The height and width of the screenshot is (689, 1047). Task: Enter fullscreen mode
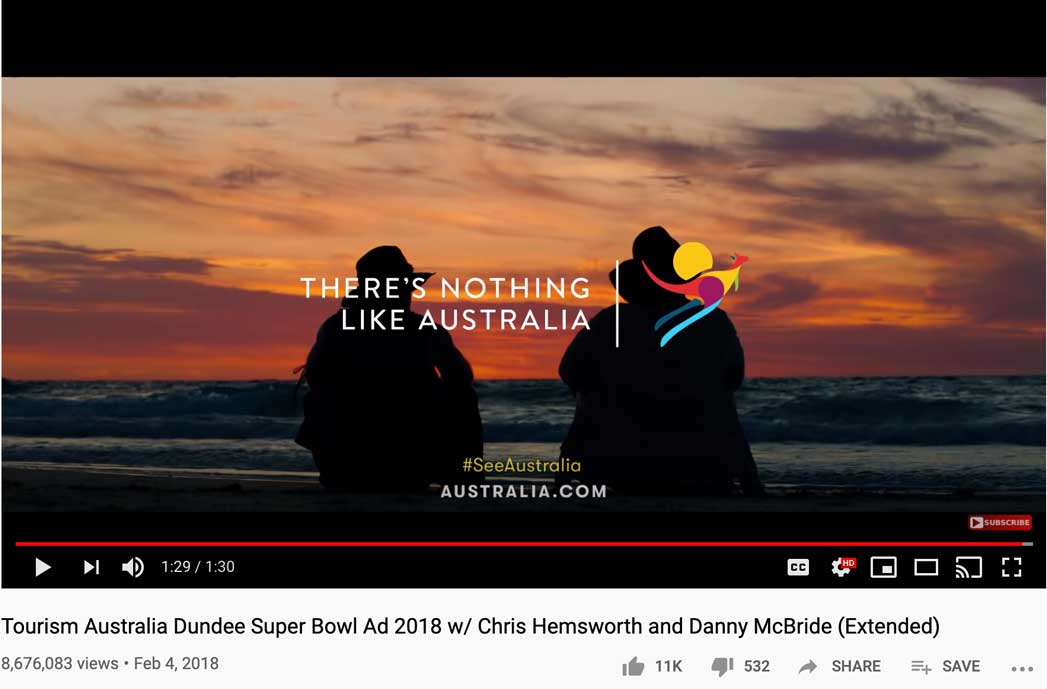tap(1012, 567)
